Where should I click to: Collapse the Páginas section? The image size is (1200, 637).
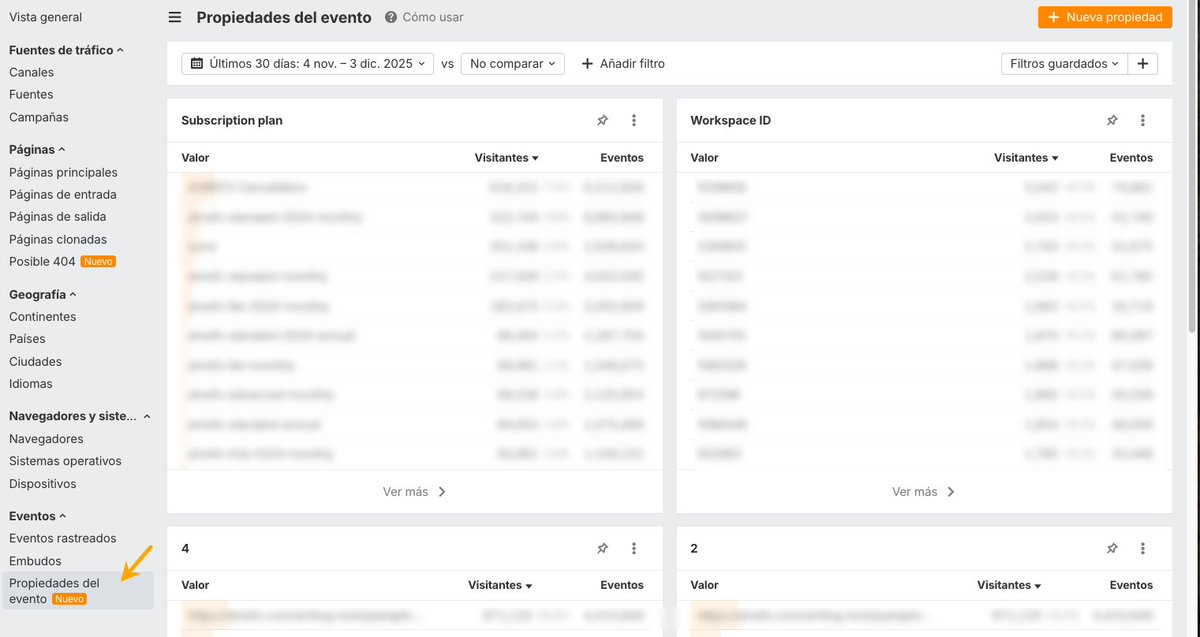37,150
